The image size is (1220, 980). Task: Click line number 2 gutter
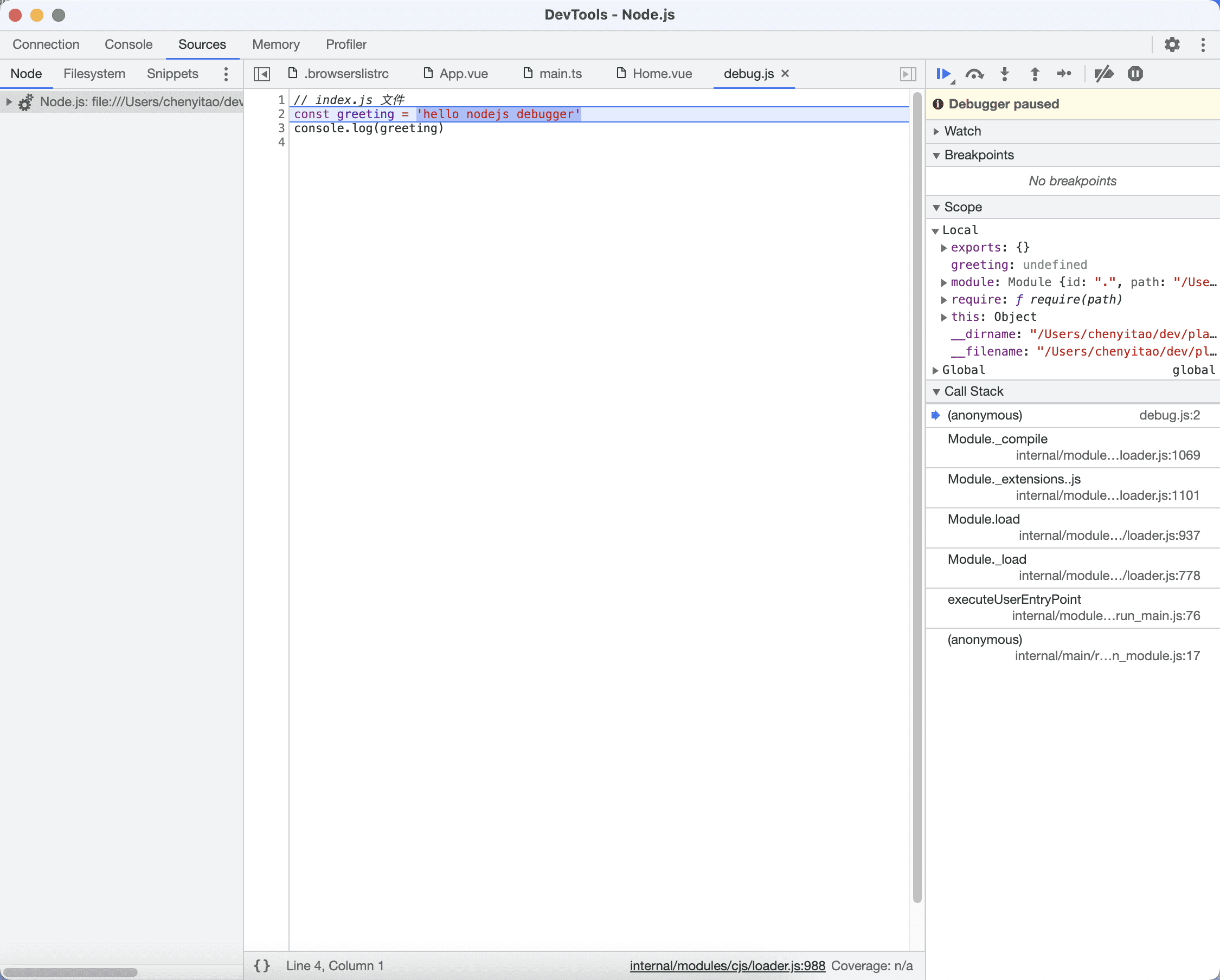pyautogui.click(x=281, y=114)
